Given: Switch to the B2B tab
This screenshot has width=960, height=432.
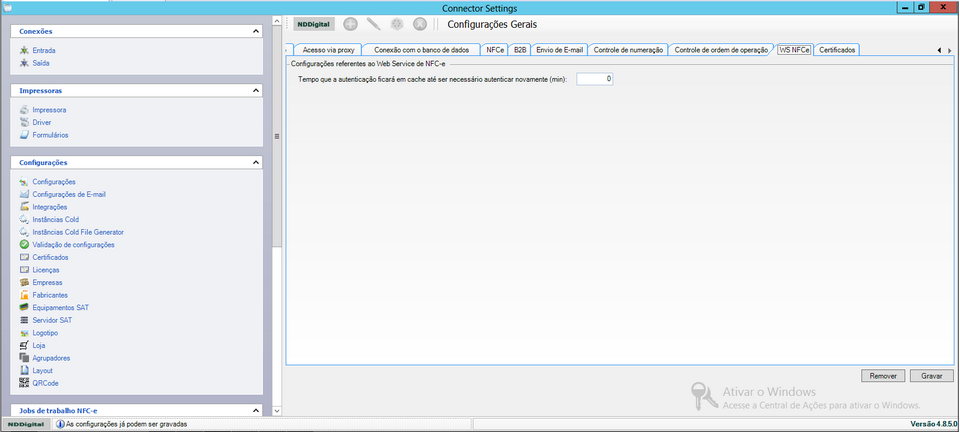Looking at the screenshot, I should tap(520, 50).
